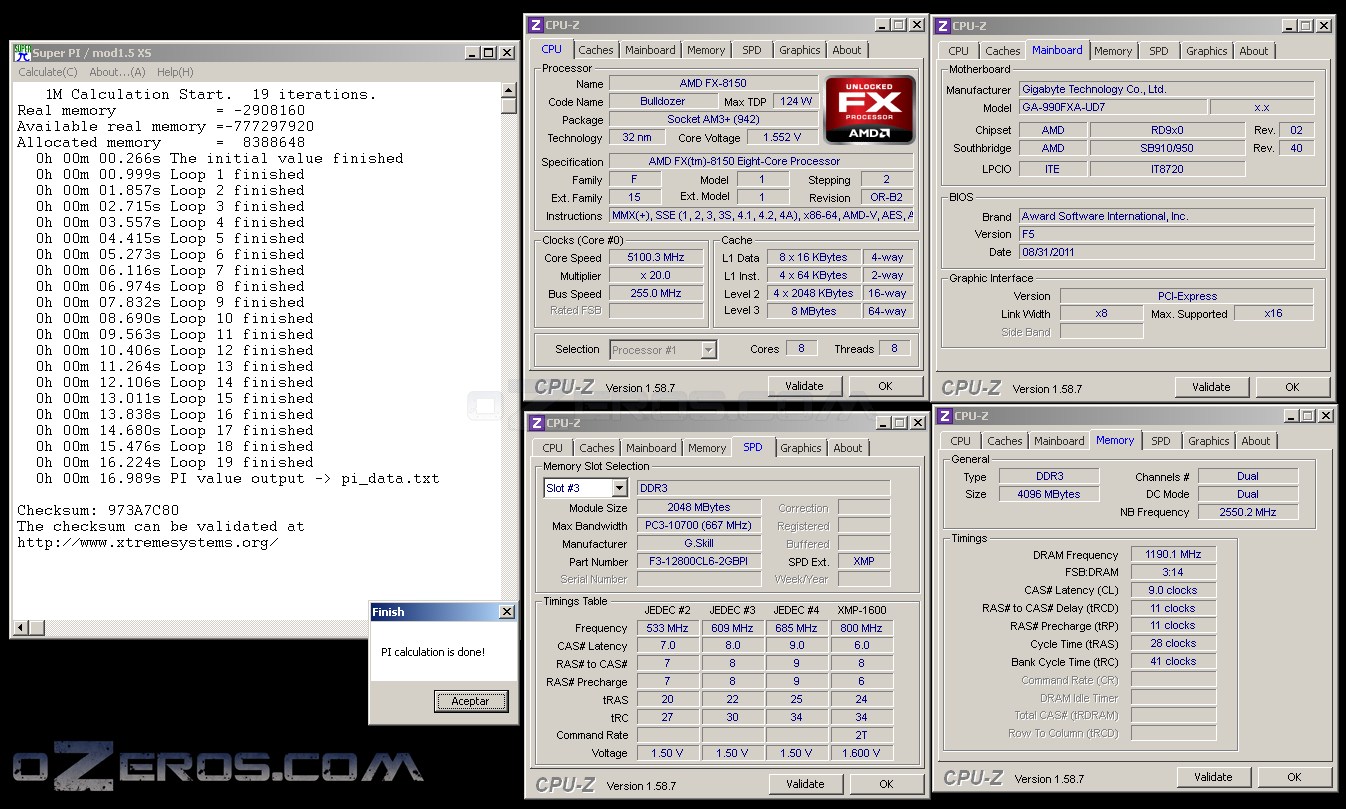Image resolution: width=1346 pixels, height=809 pixels.
Task: Click the FSB:DRAM ratio value '3:14'
Action: pos(1172,572)
